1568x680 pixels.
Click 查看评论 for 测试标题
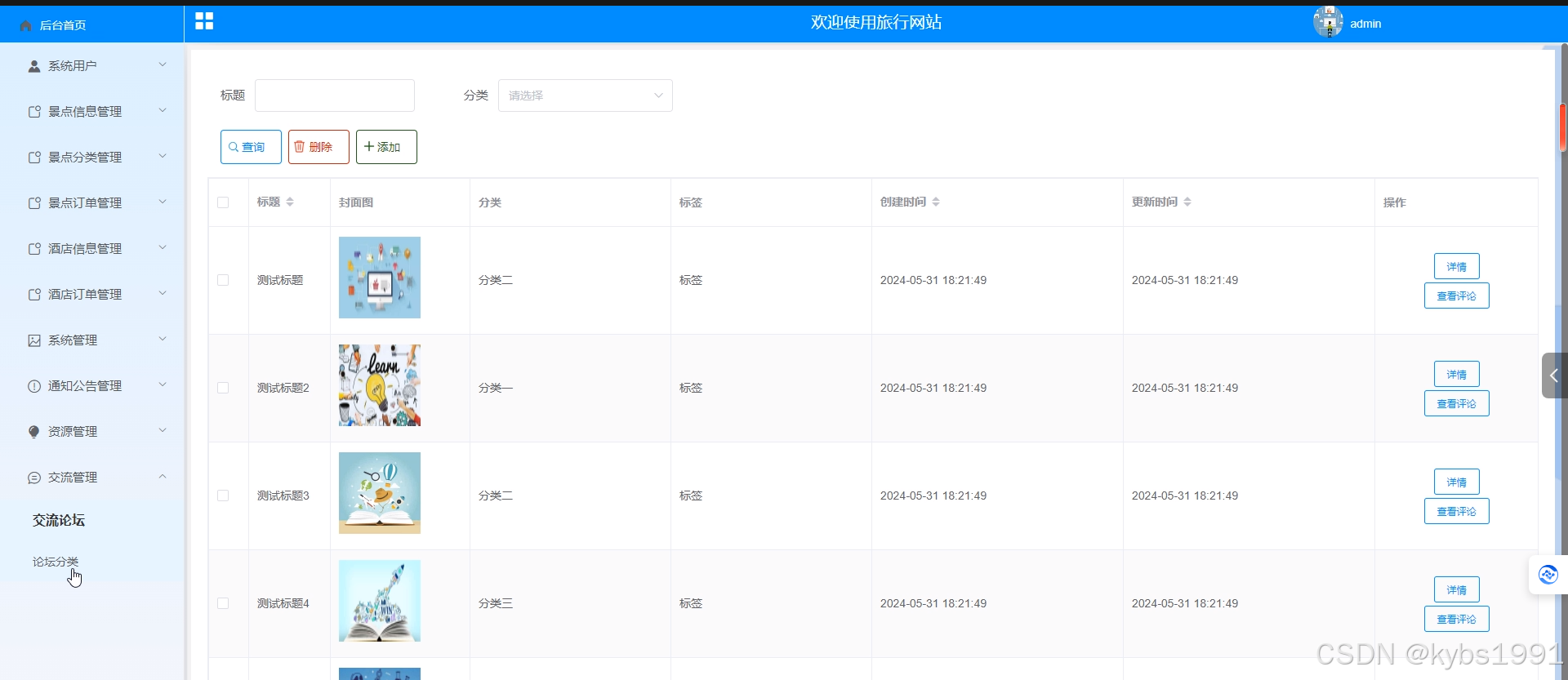click(1457, 296)
